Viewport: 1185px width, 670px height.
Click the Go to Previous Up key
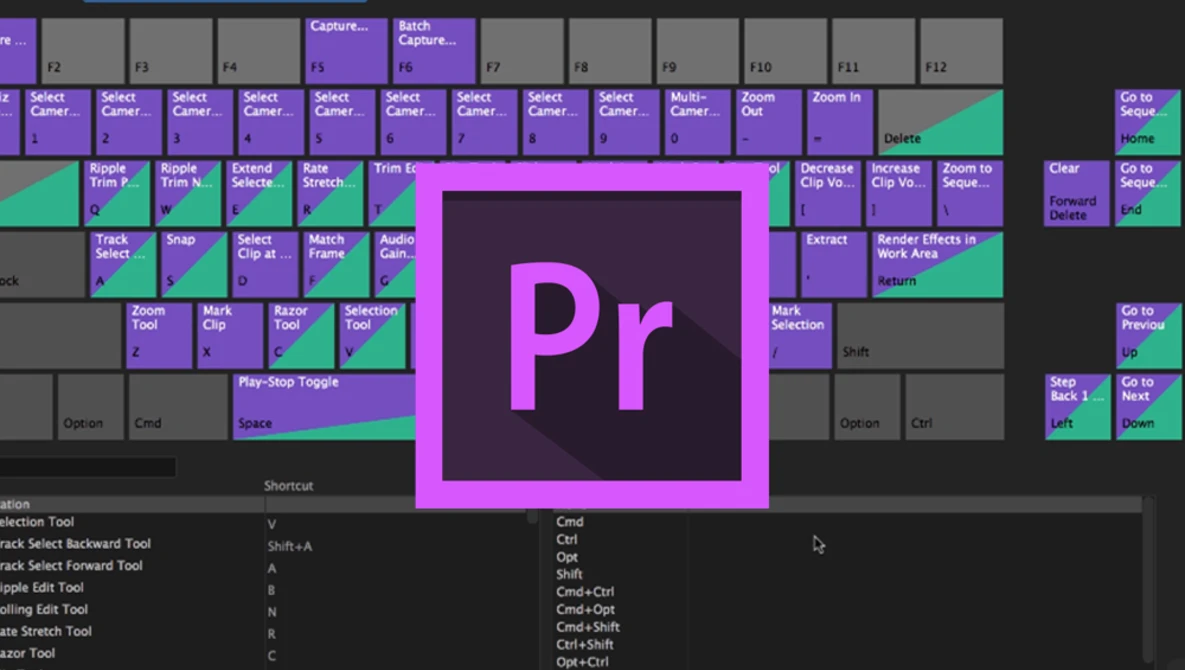point(1147,335)
